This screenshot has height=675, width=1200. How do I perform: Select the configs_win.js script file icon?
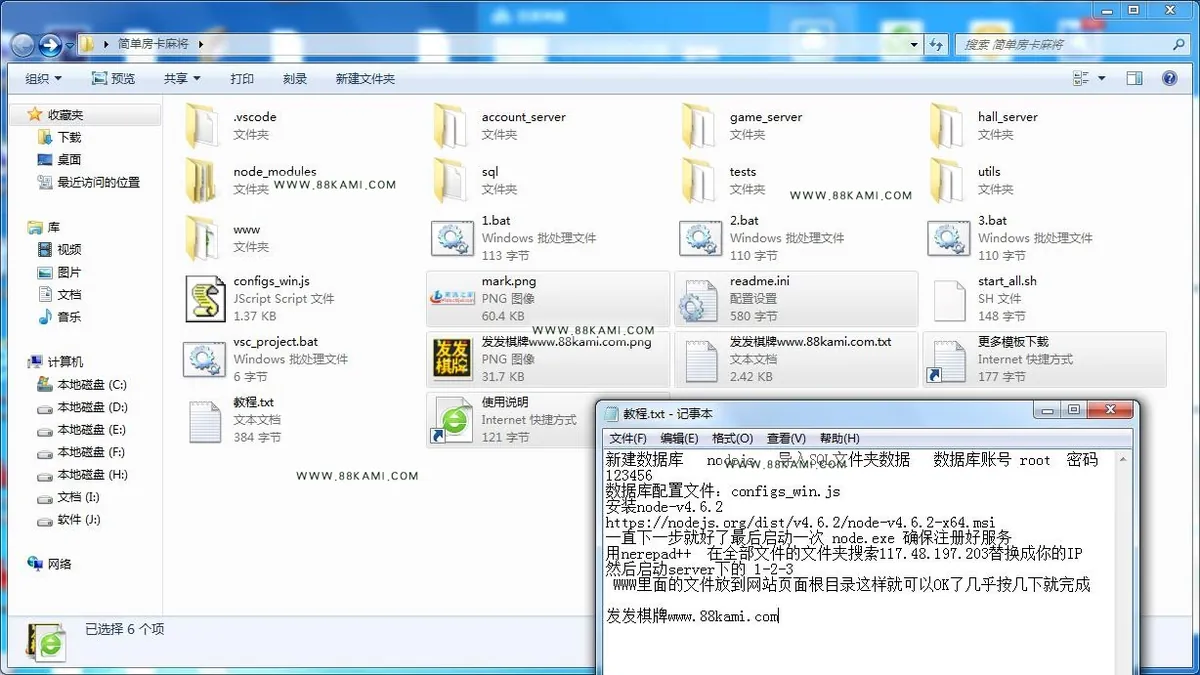[x=204, y=298]
